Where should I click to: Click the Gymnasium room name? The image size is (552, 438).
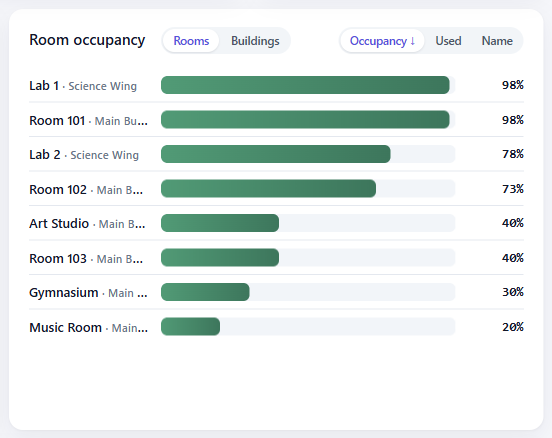pyautogui.click(x=64, y=293)
